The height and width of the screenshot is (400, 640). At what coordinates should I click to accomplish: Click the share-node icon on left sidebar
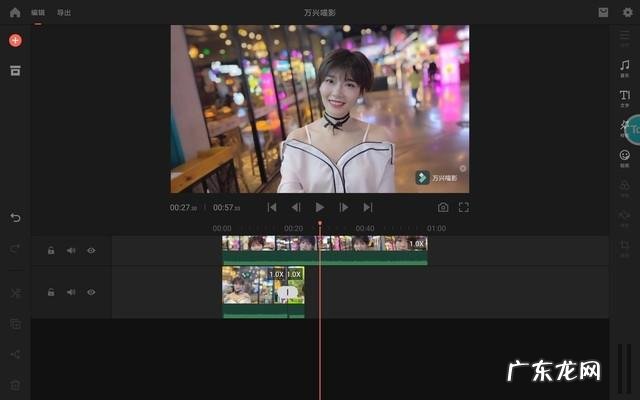(16, 354)
